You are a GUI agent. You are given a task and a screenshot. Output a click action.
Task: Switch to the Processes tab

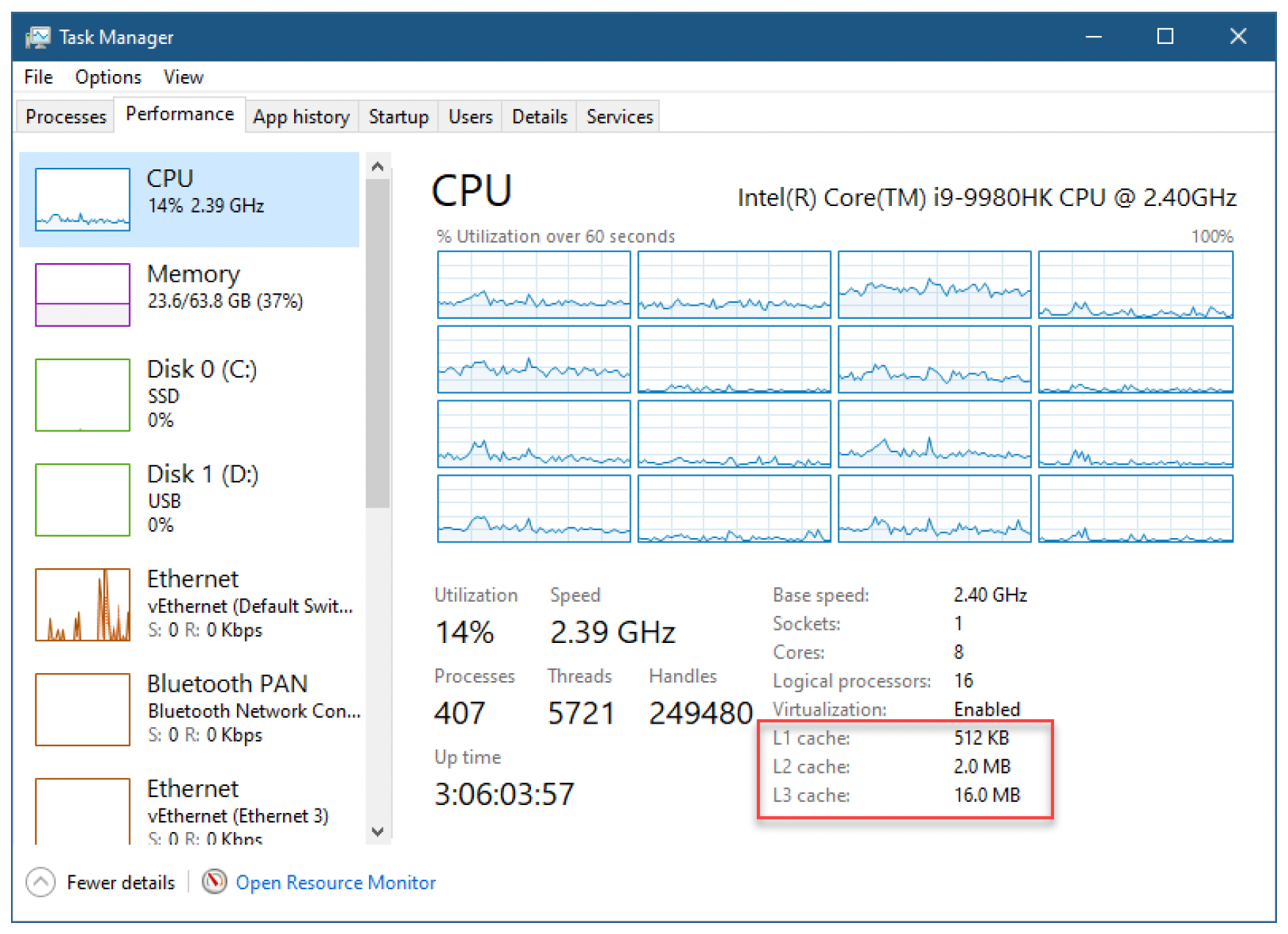[x=66, y=117]
